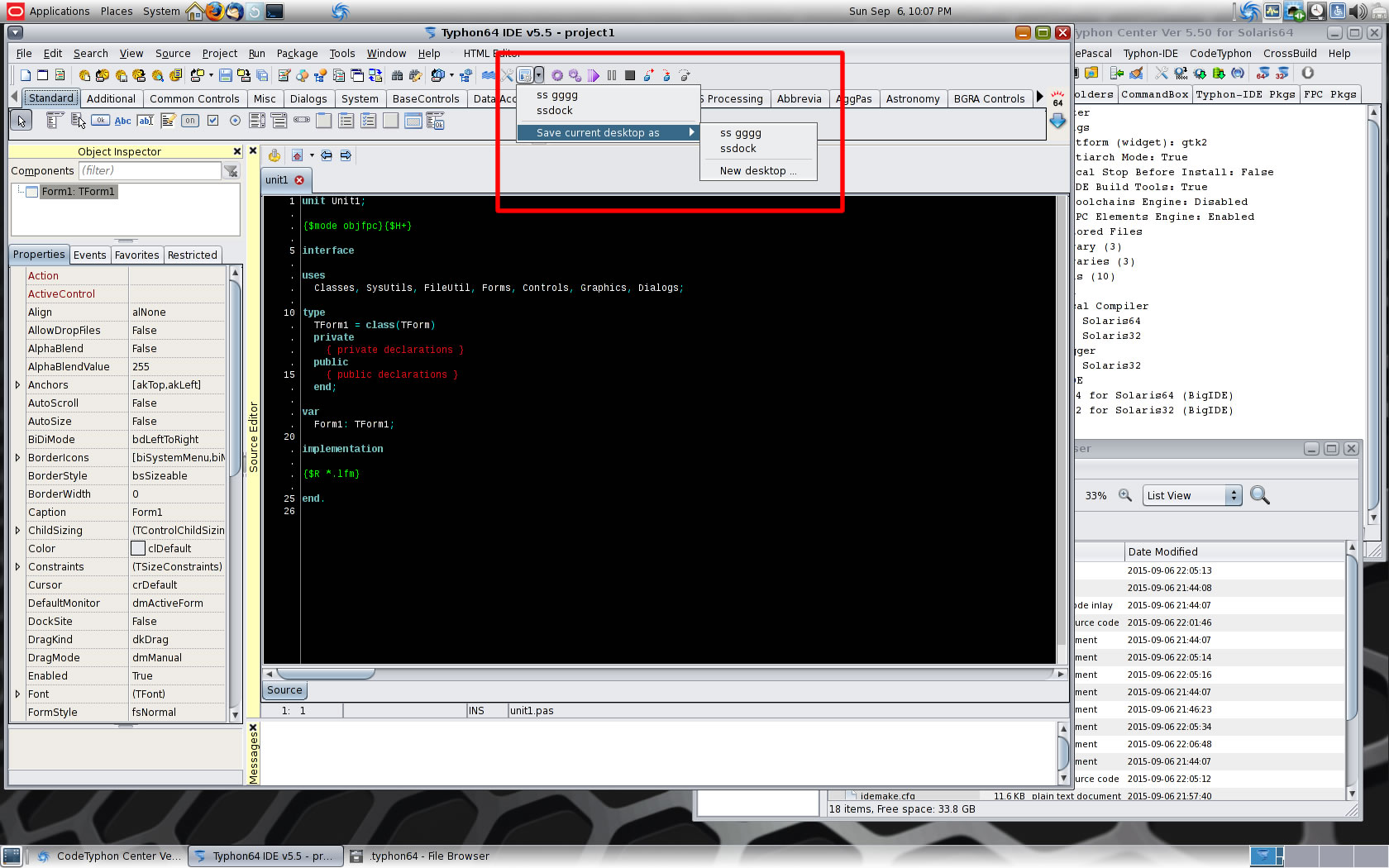This screenshot has width=1389, height=868.
Task: Select 'Save current desktop as' menu item
Action: point(608,132)
